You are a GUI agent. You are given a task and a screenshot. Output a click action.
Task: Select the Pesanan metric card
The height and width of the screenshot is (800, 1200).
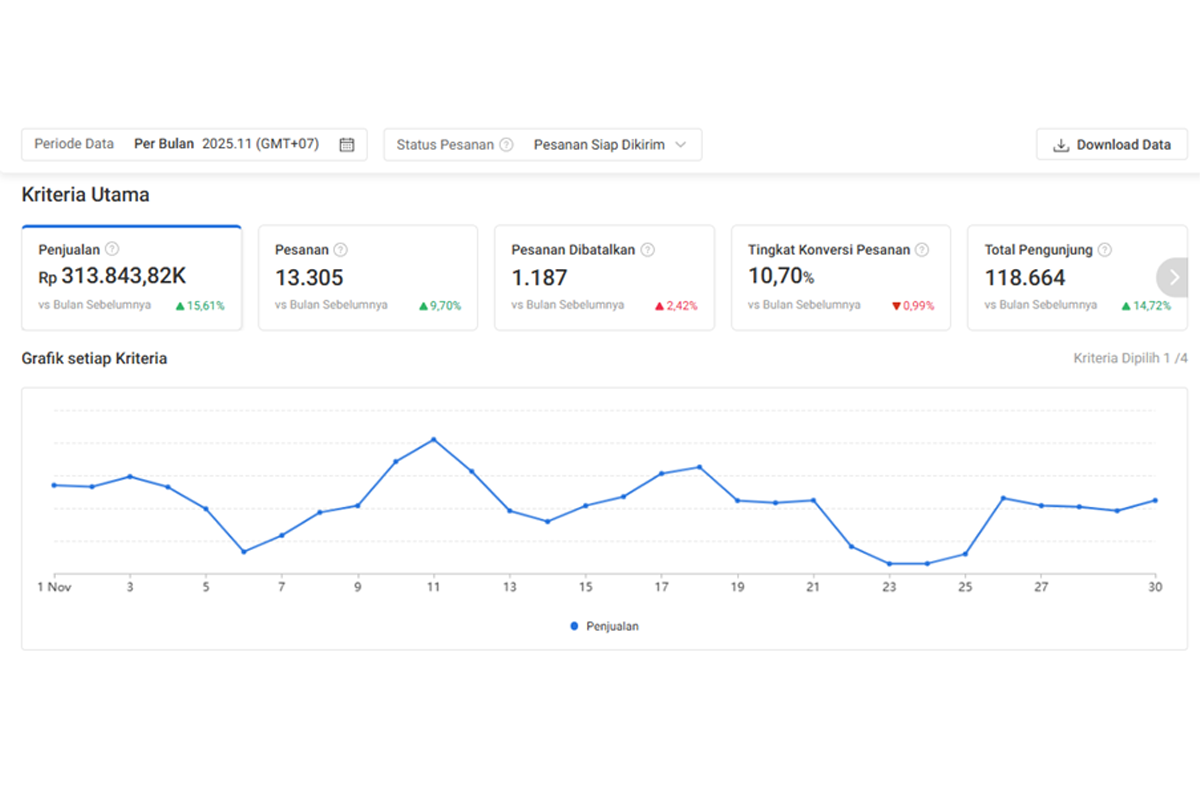pos(368,278)
